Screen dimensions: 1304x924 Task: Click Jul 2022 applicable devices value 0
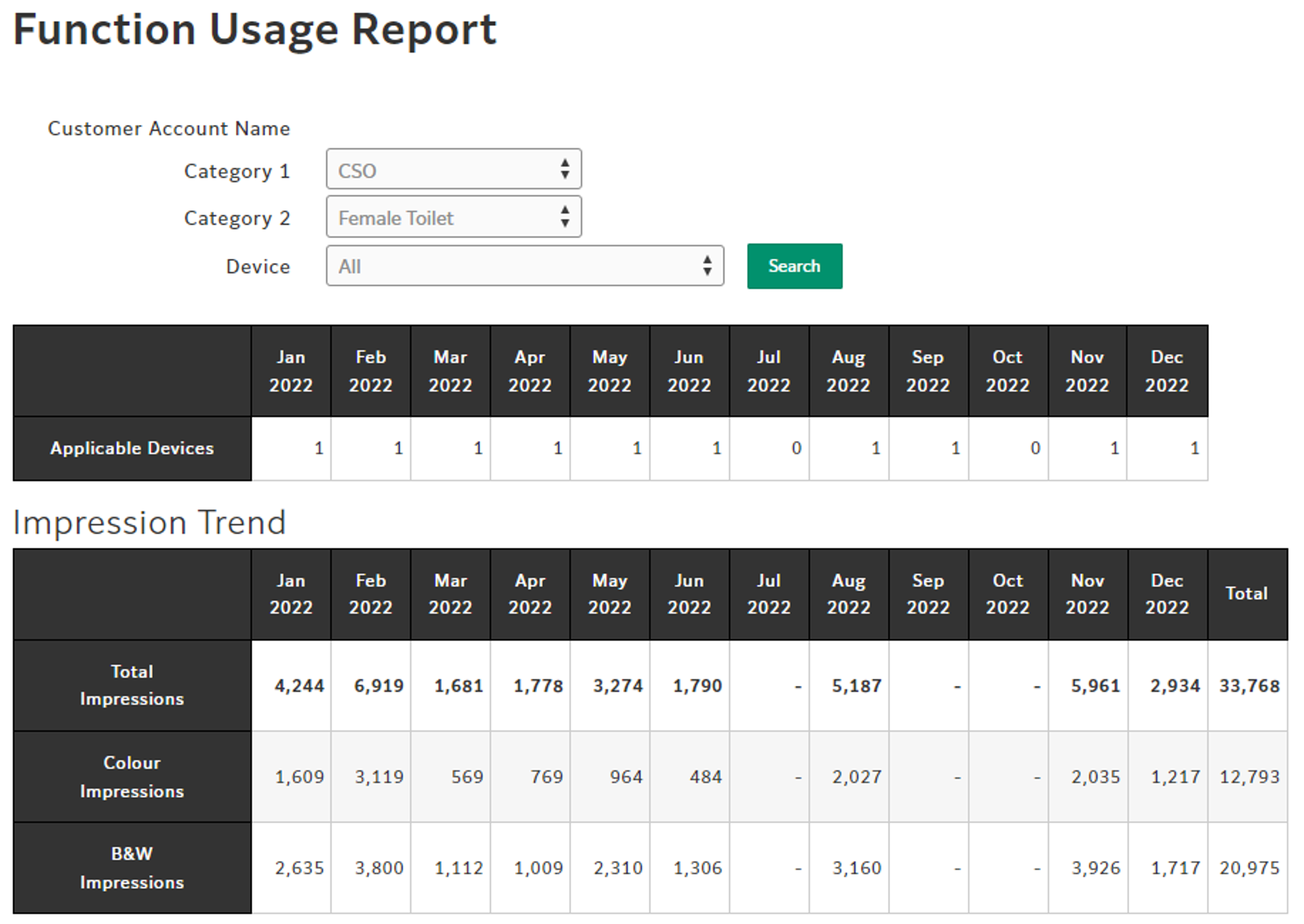point(796,449)
